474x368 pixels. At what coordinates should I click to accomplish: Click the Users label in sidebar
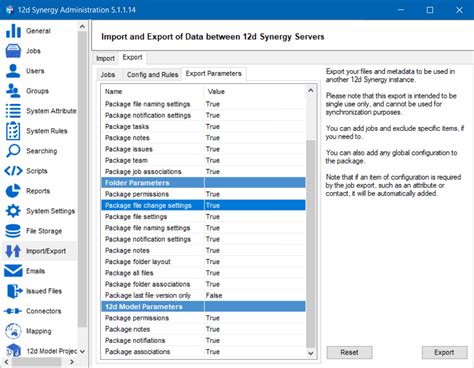click(x=35, y=71)
